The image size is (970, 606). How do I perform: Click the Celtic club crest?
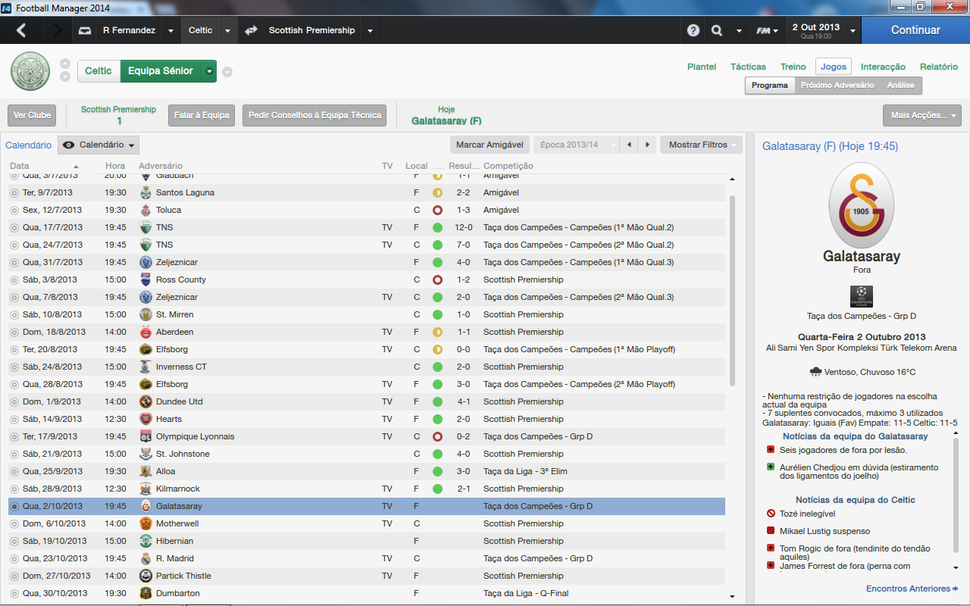[30, 71]
